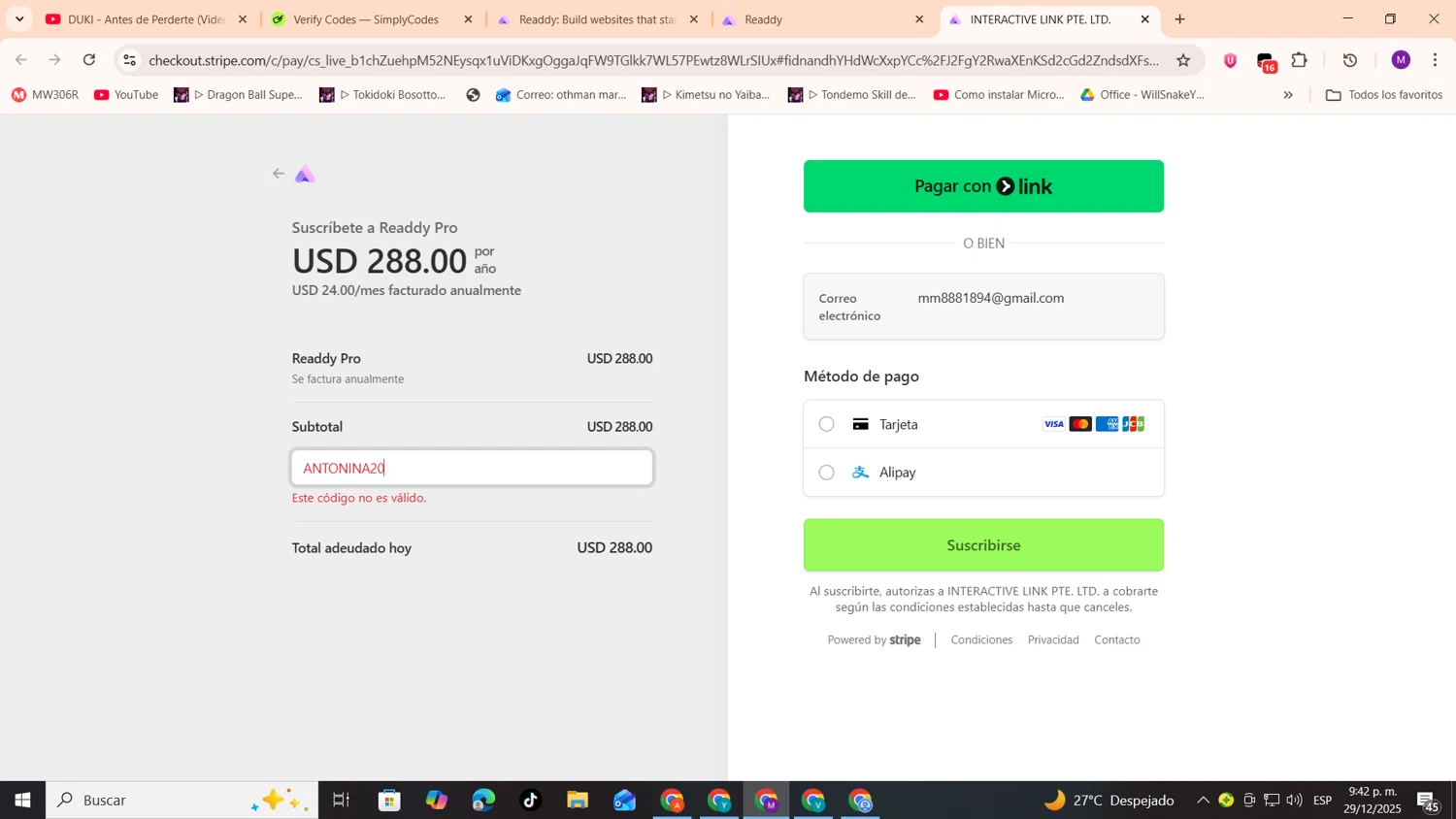Click the email address field
The width and height of the screenshot is (1456, 819).
(983, 307)
